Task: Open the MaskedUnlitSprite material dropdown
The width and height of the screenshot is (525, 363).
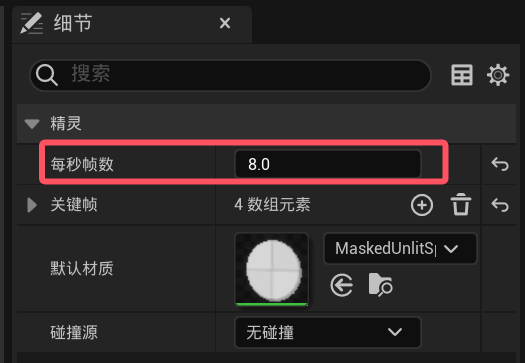Action: pyautogui.click(x=400, y=249)
